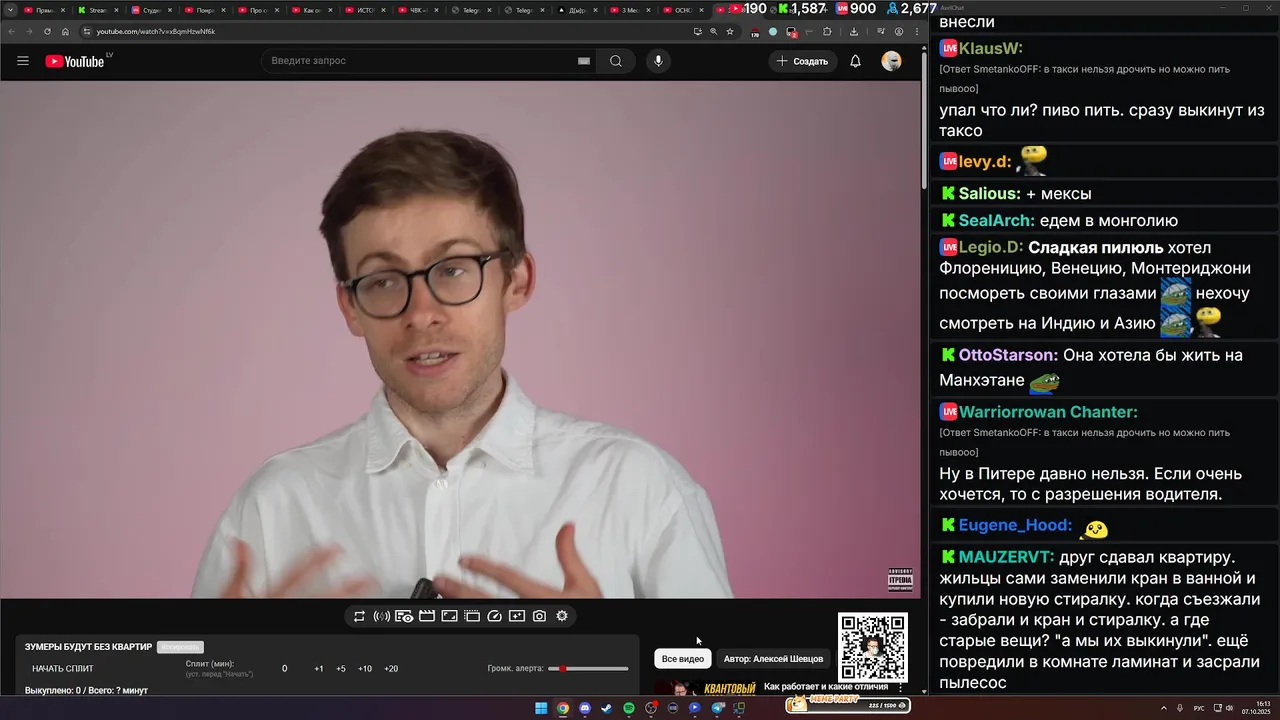Open browser extensions puzzle icon
This screenshot has width=1280, height=720.
(x=827, y=31)
